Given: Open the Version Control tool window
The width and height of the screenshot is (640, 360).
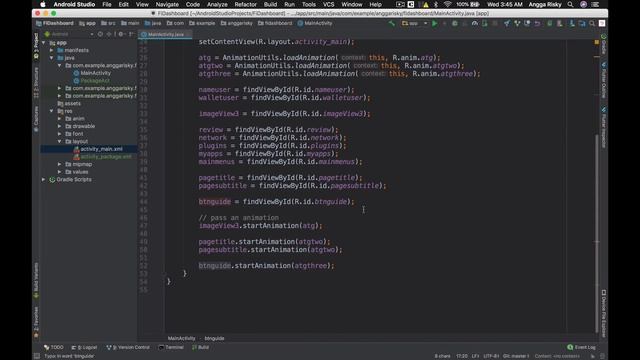Looking at the screenshot, I should tap(128, 347).
